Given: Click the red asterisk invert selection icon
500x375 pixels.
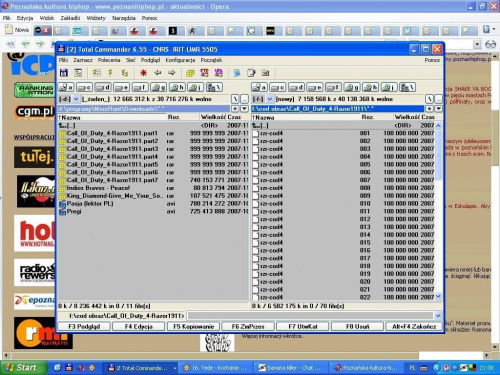Looking at the screenshot, I should click(144, 73).
